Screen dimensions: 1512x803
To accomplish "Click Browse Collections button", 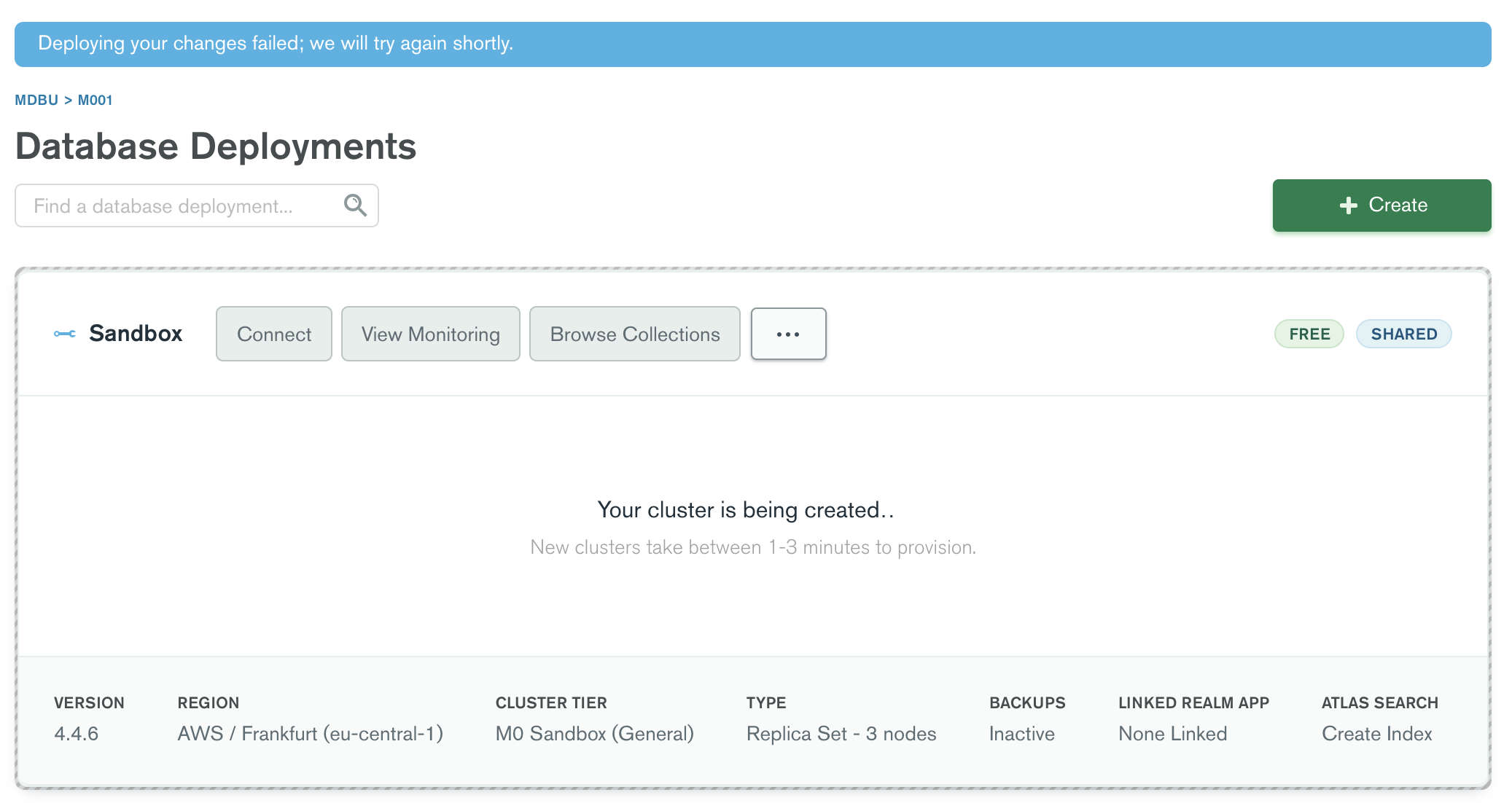I will click(x=635, y=334).
